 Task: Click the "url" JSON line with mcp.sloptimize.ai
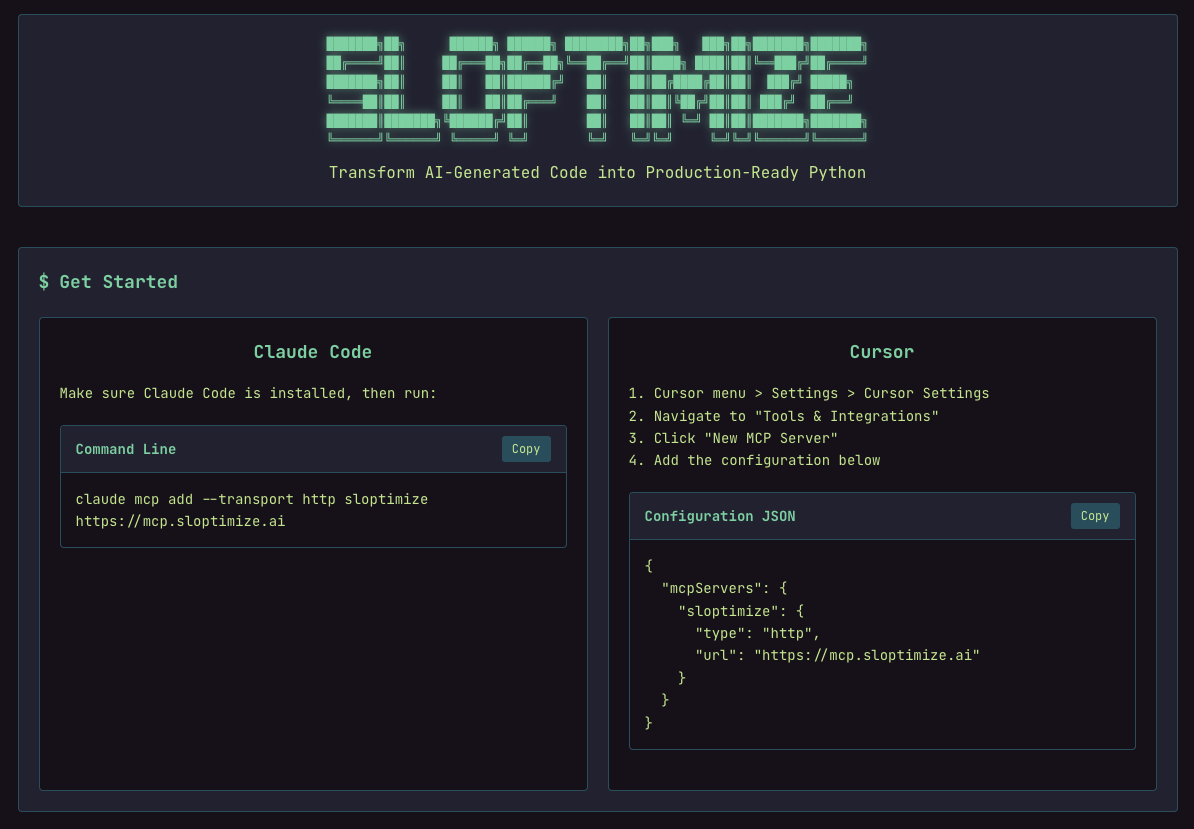point(837,655)
